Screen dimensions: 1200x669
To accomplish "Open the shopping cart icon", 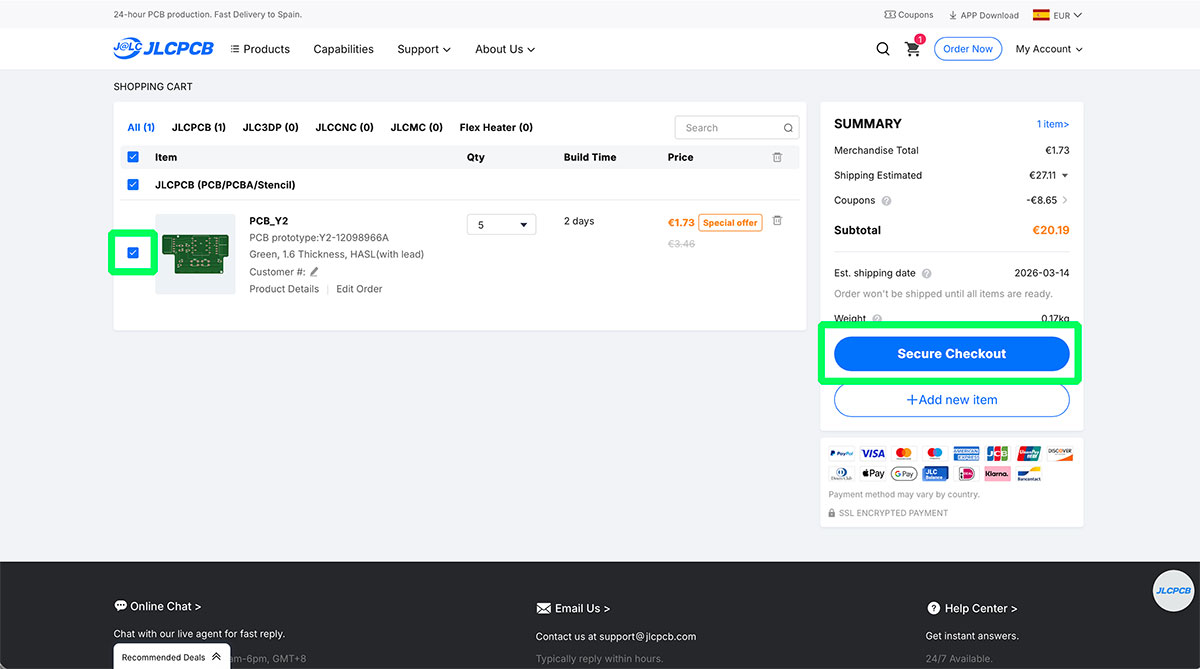I will pos(912,49).
